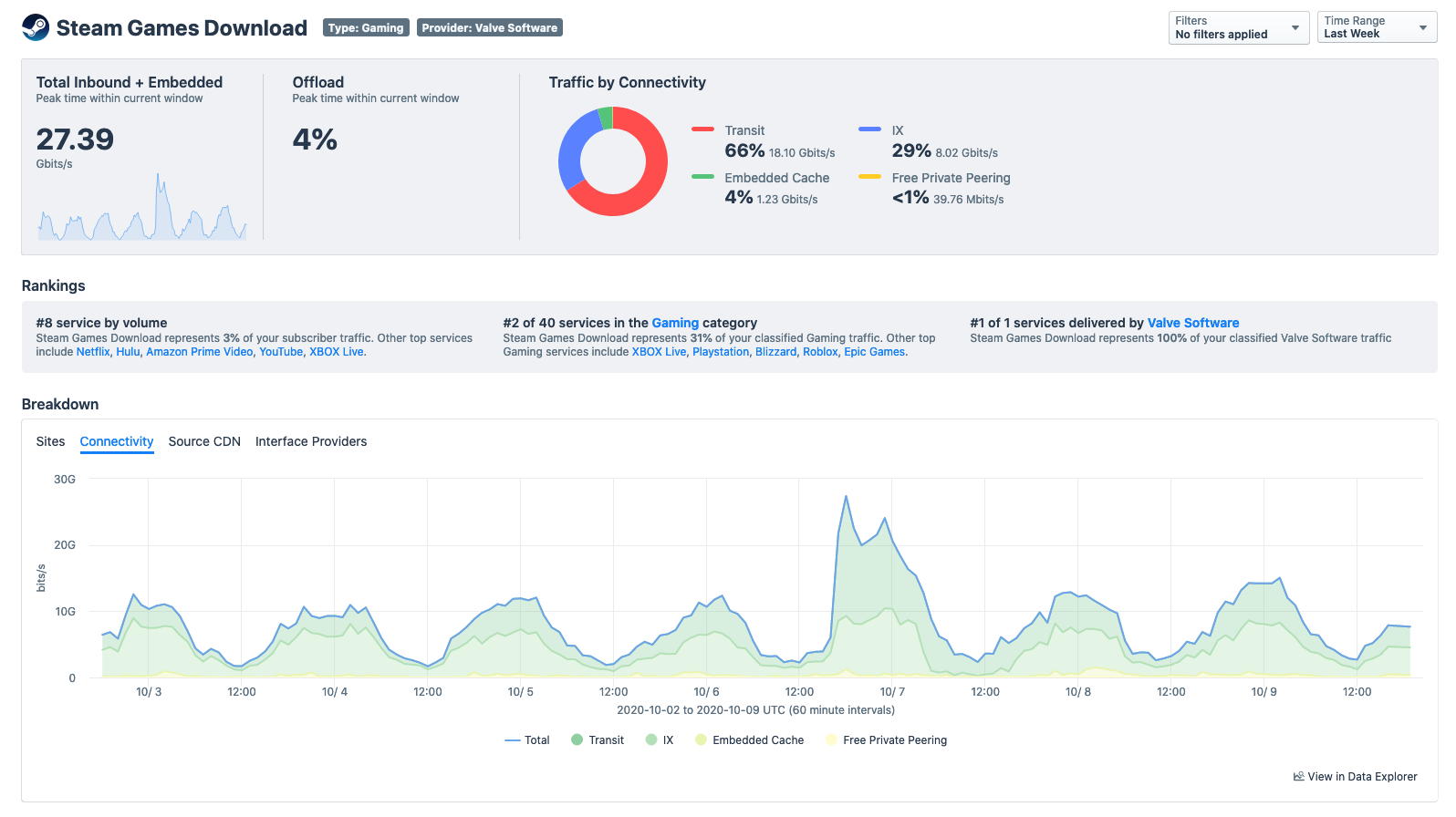Click the Steam logo icon
Screen dimensions: 1456x817
[x=36, y=27]
